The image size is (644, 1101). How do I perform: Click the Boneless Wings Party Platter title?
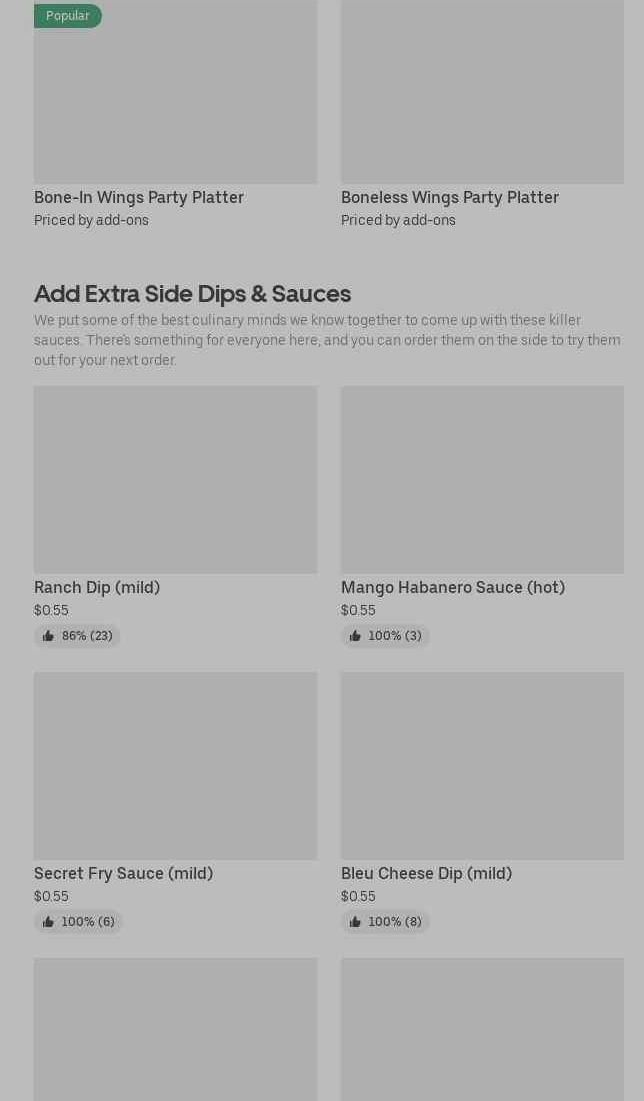(x=450, y=197)
